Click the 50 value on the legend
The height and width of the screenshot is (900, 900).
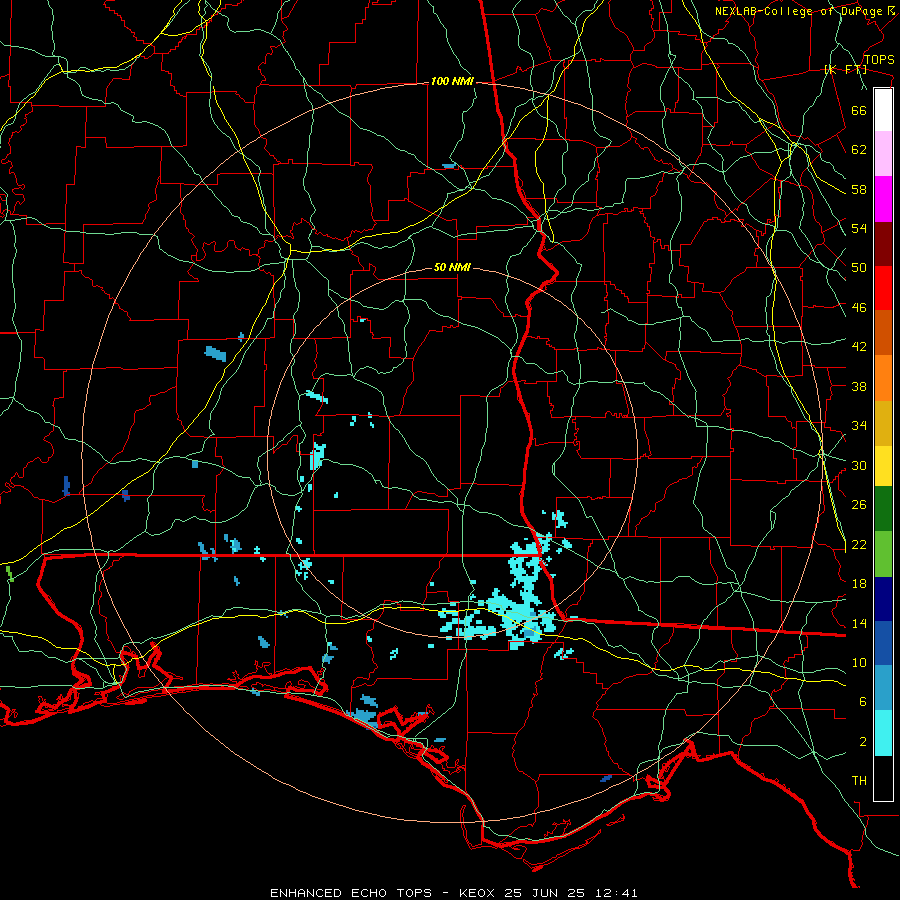coord(859,268)
